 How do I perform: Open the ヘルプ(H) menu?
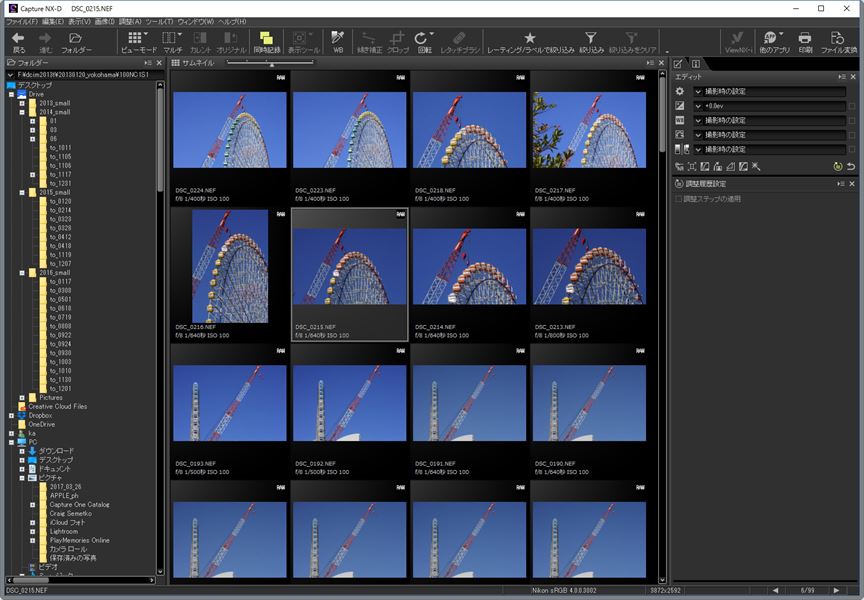tap(232, 21)
